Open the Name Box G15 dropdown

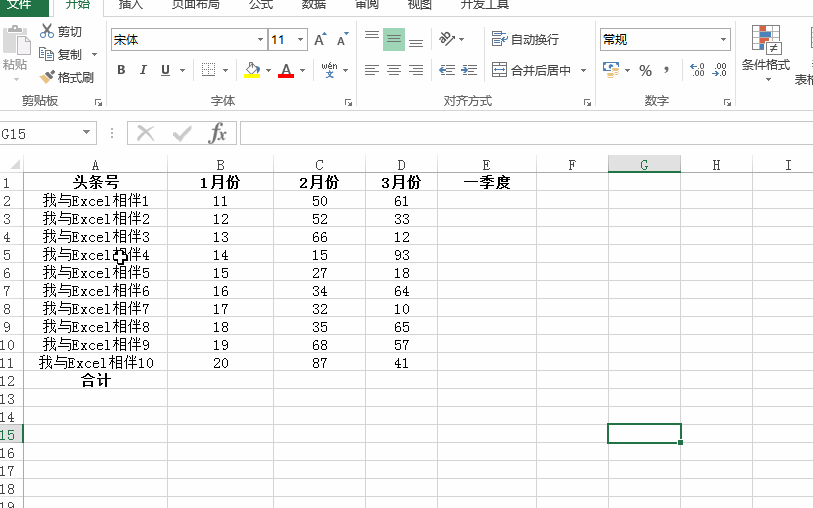click(87, 133)
